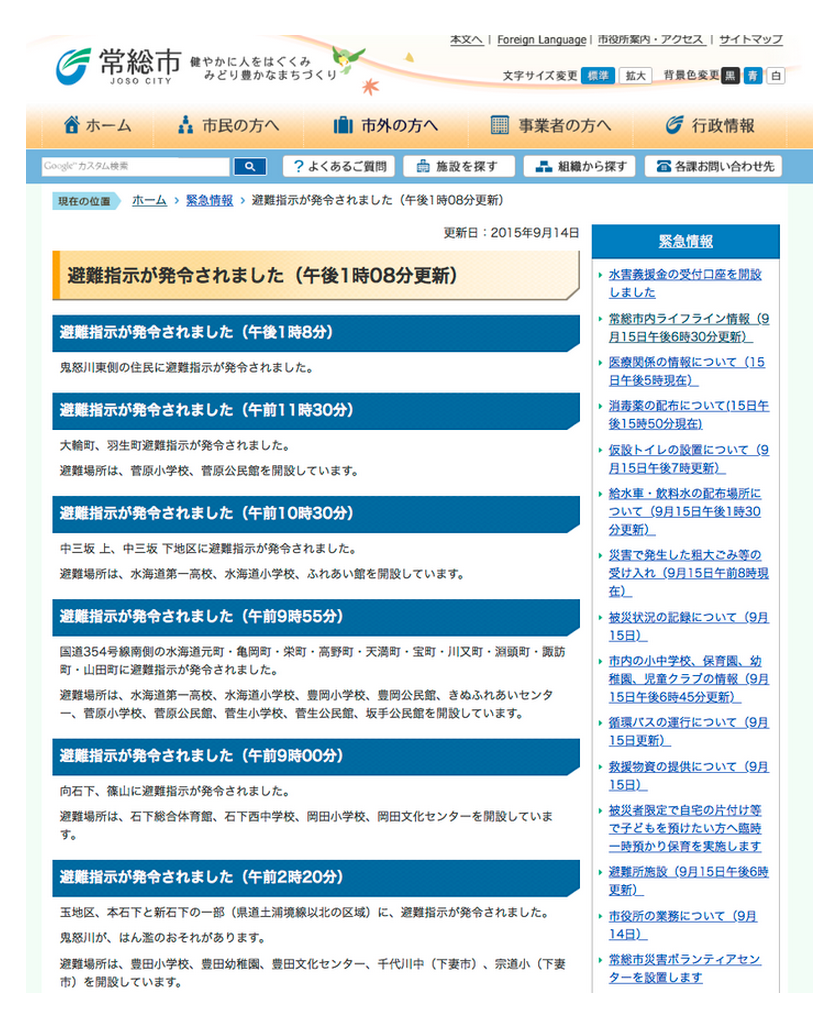Open 消毒薬の配布について link
834x1013 pixels.
tap(689, 415)
